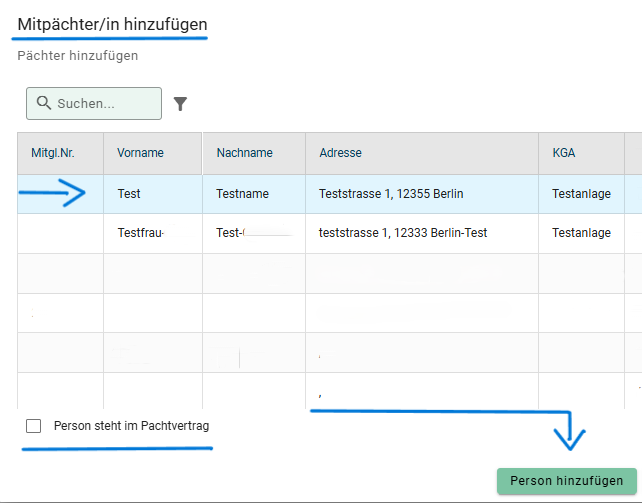Viewport: 642px width, 503px height.
Task: Click the second row's Nachname cell
Action: pyautogui.click(x=250, y=233)
